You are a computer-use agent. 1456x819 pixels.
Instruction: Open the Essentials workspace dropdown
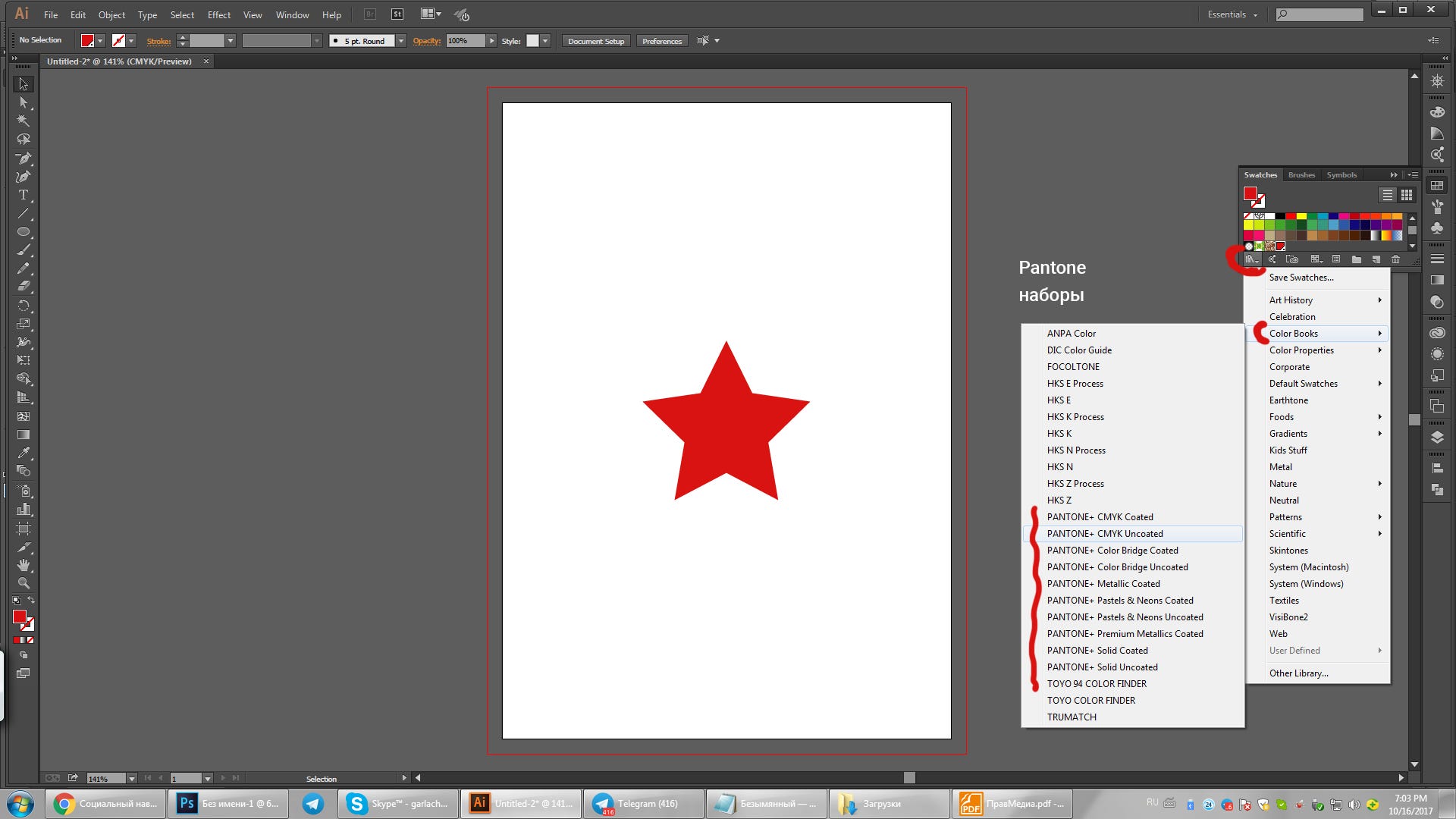[x=1232, y=14]
